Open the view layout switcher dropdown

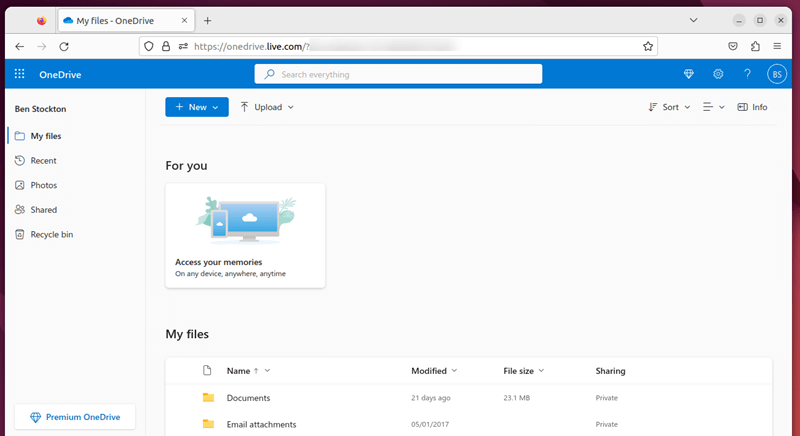tap(713, 107)
